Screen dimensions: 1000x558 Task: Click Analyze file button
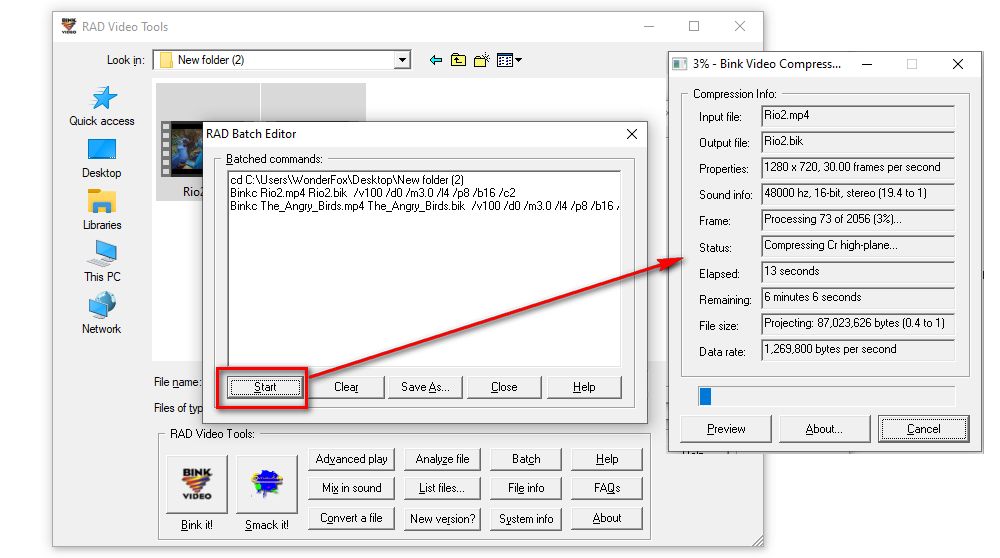[442, 459]
